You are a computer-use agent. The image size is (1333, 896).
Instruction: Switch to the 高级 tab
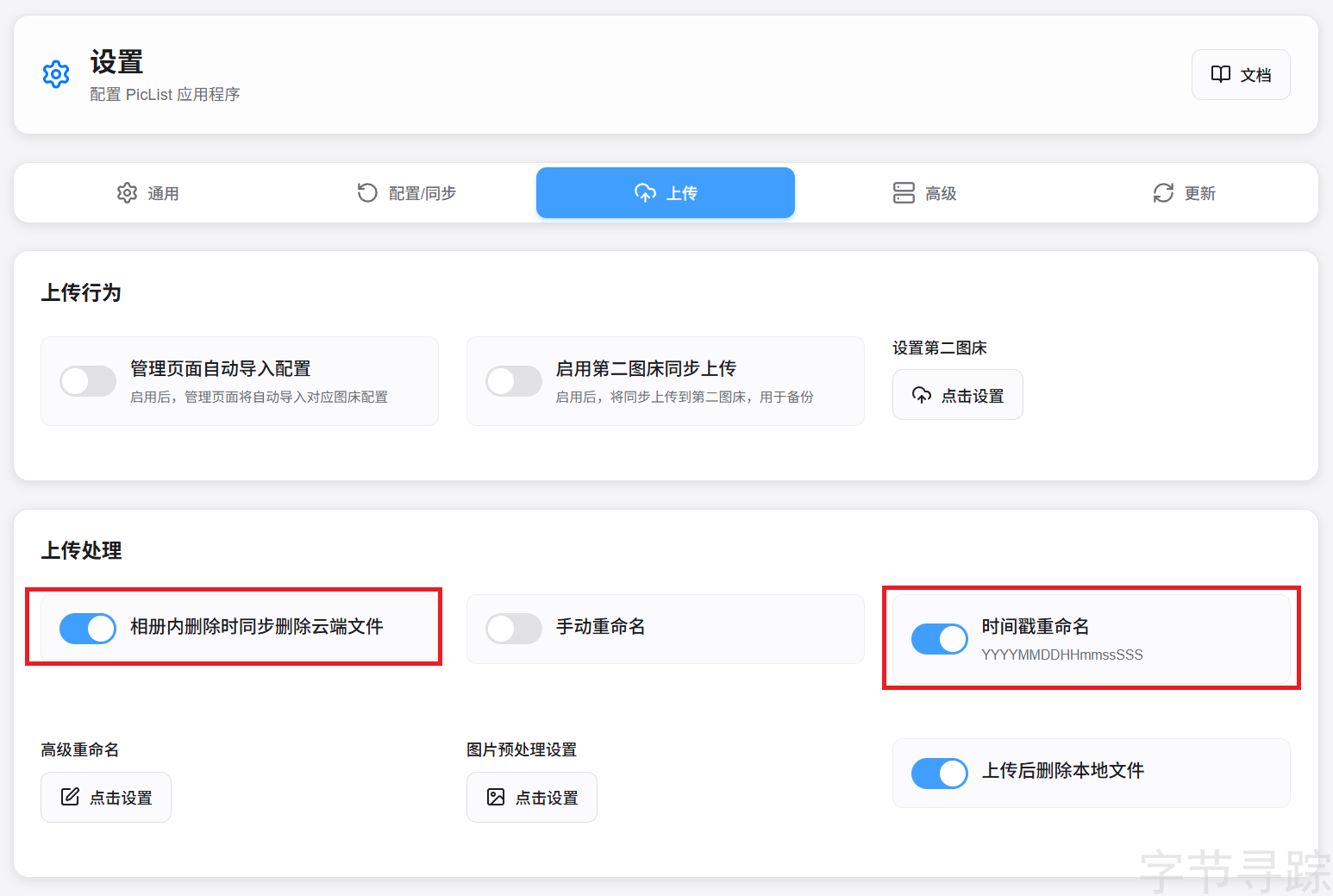pos(924,193)
